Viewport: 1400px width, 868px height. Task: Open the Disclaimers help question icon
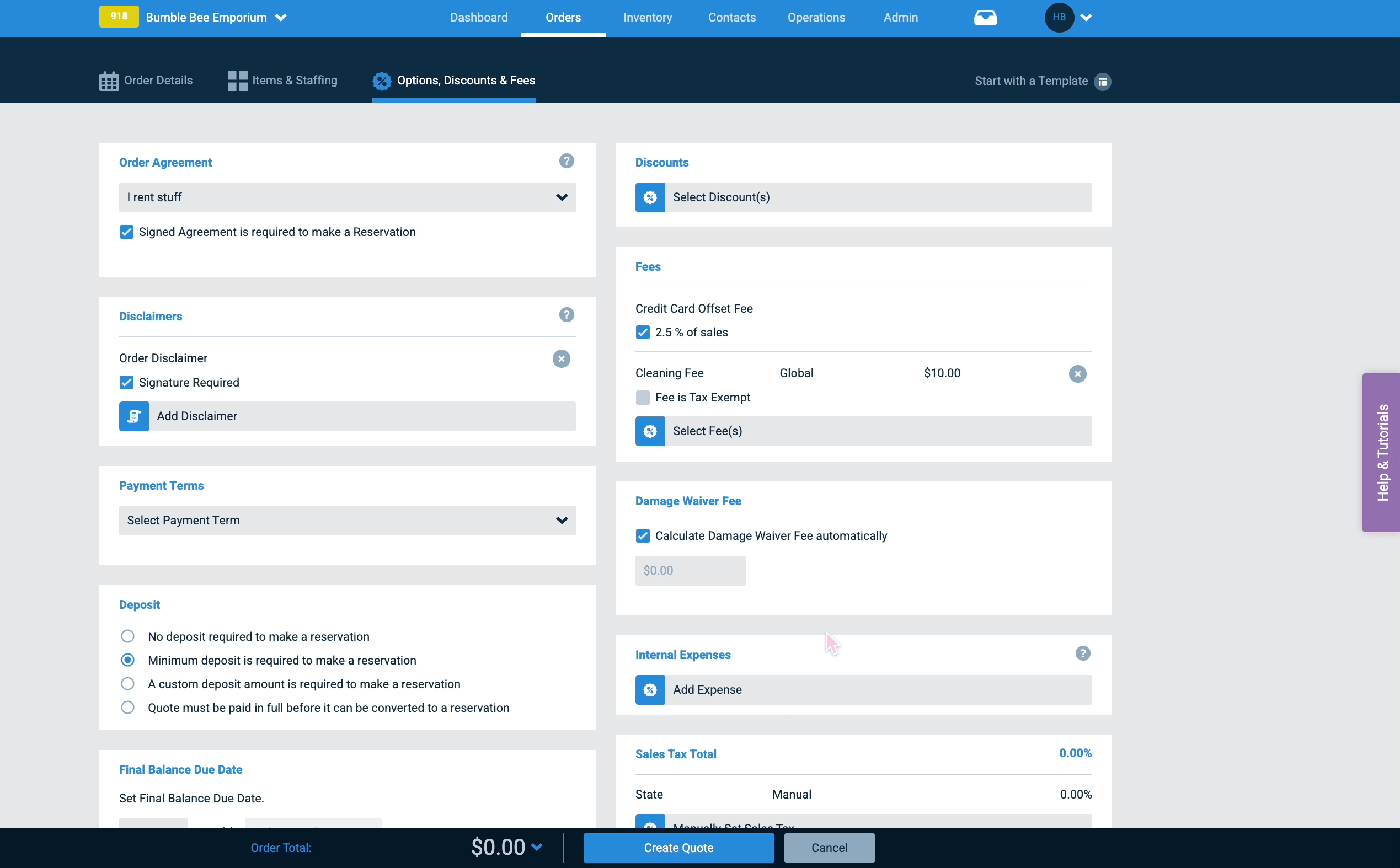566,314
